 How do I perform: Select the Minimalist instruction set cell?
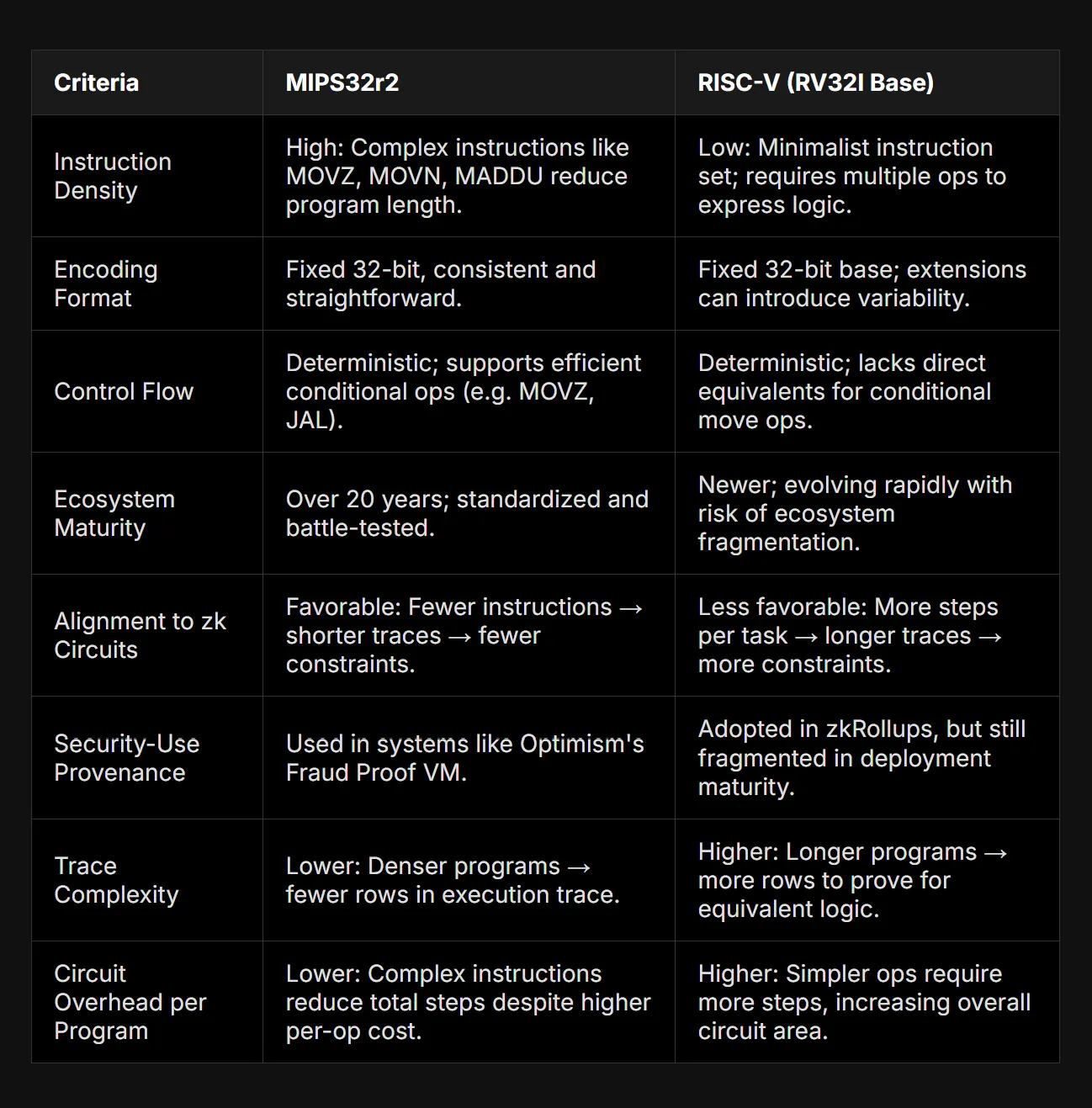[x=851, y=176]
